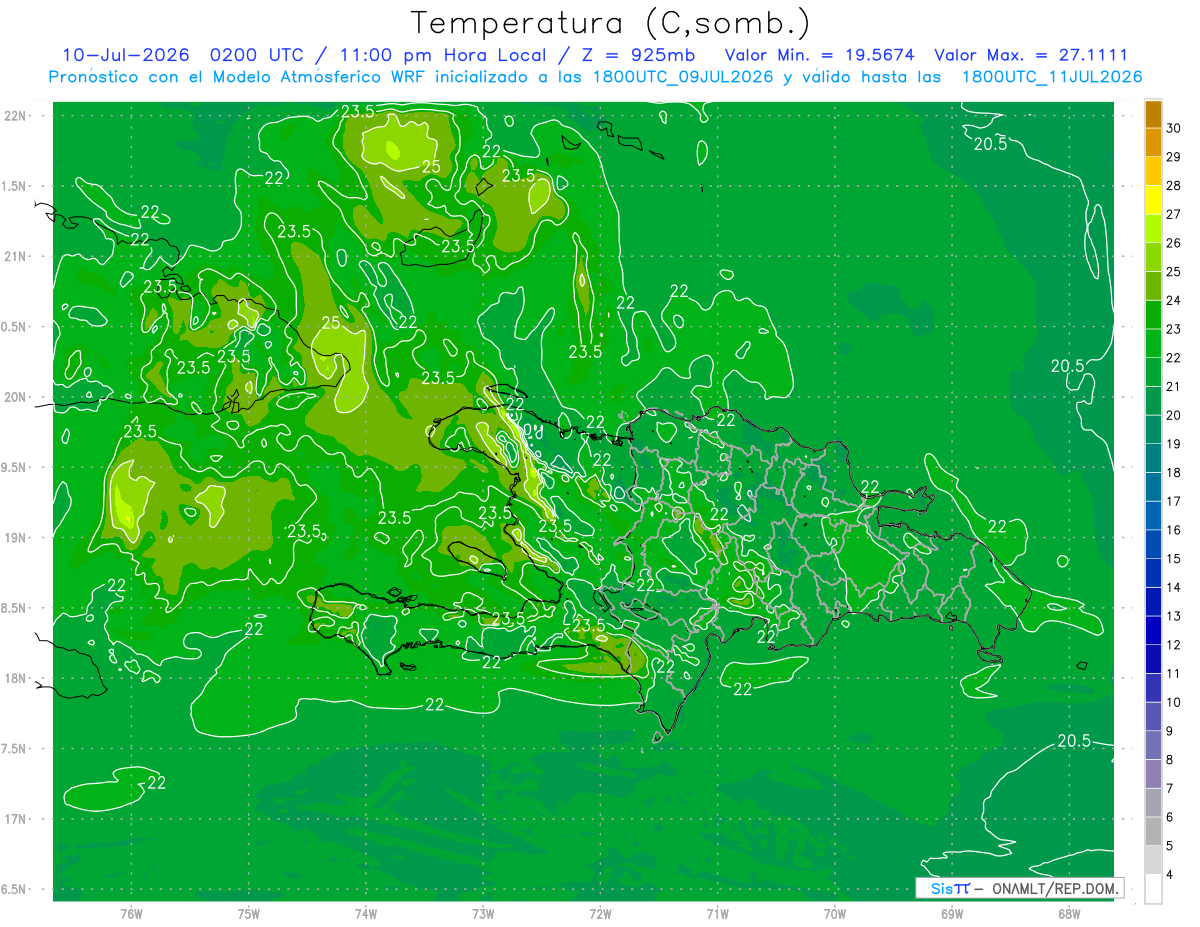This screenshot has width=1200, height=927.
Task: Click the '75W' longitude axis label
Action: [x=249, y=913]
